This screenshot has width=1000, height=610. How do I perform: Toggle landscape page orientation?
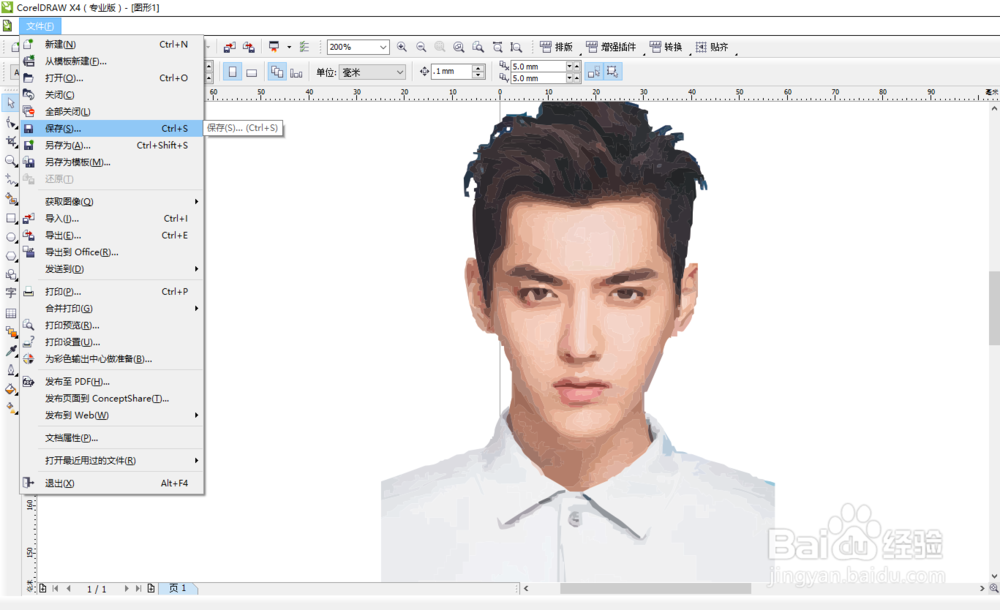(x=251, y=72)
